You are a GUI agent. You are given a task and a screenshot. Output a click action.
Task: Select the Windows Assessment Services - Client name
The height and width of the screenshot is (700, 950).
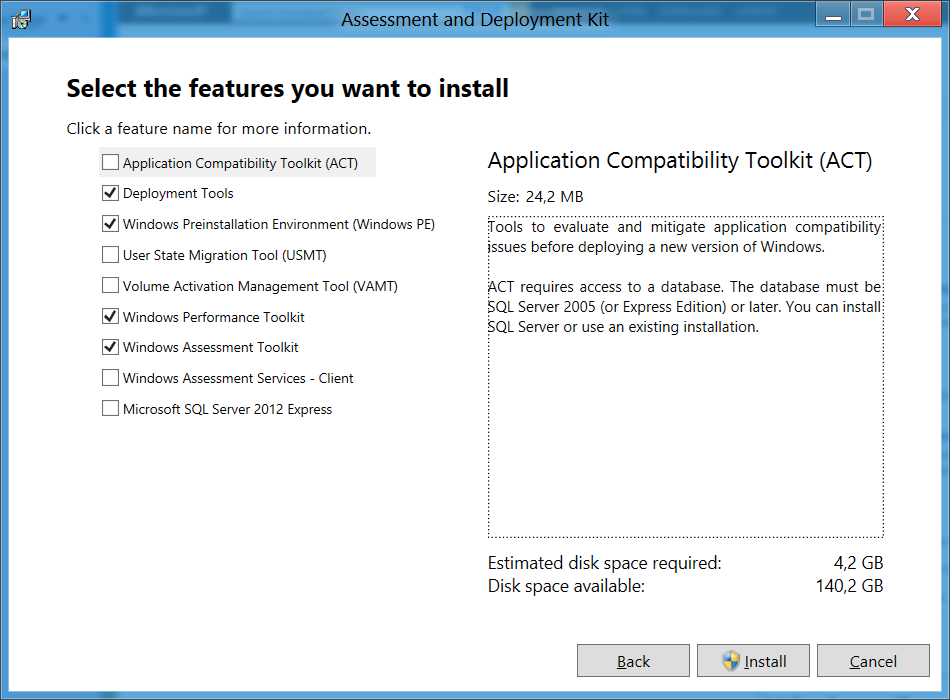click(238, 378)
